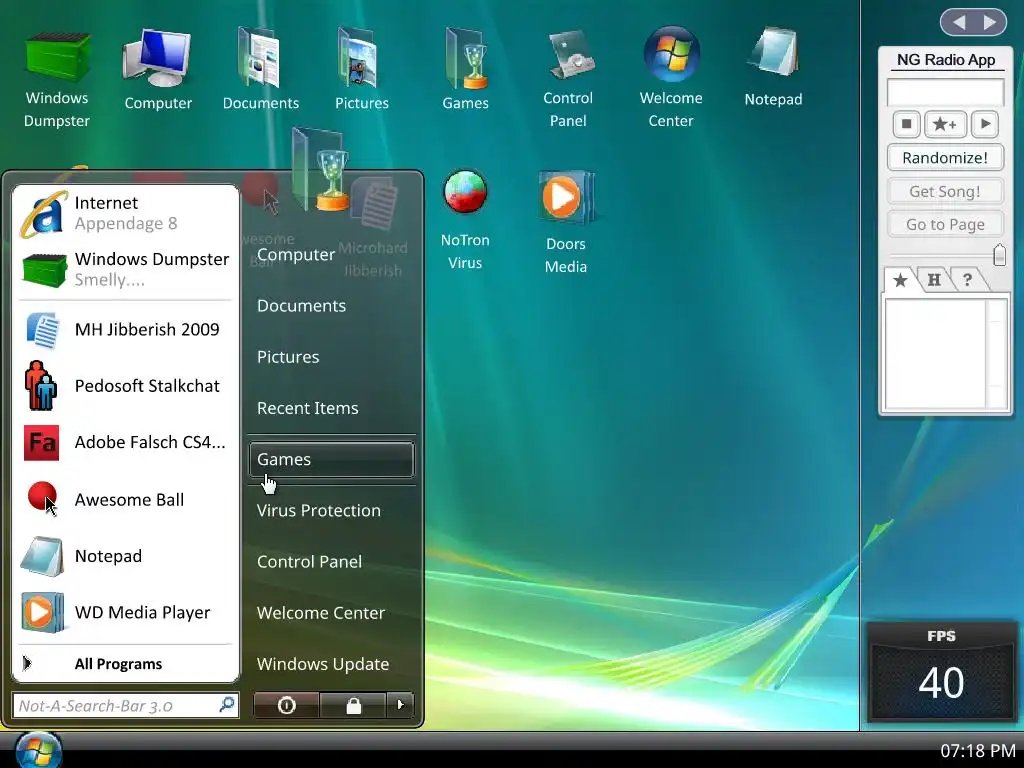Click the NG Radio App text field
Viewport: 1024px width, 768px height.
point(945,91)
